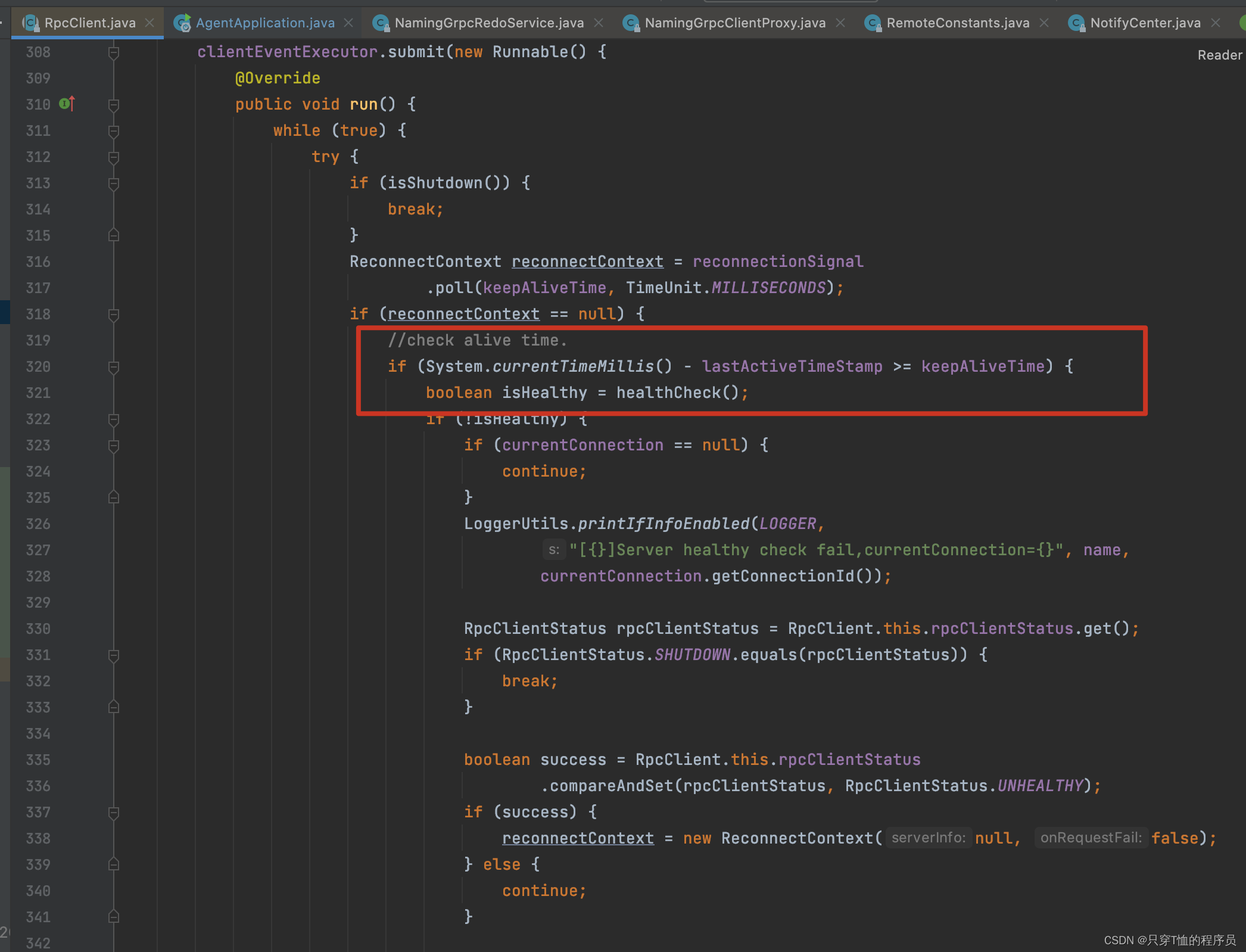Collapse the keepAliveTime if block at line 320
The image size is (1246, 952).
pyautogui.click(x=114, y=367)
